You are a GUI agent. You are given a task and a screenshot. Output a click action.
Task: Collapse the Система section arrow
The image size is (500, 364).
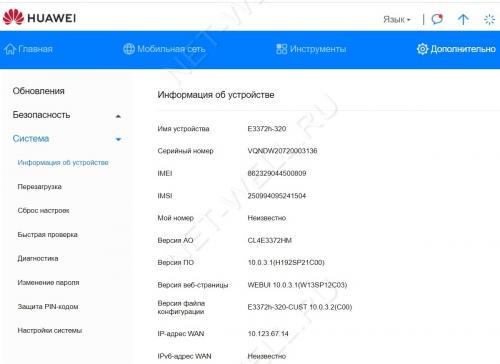point(118,139)
